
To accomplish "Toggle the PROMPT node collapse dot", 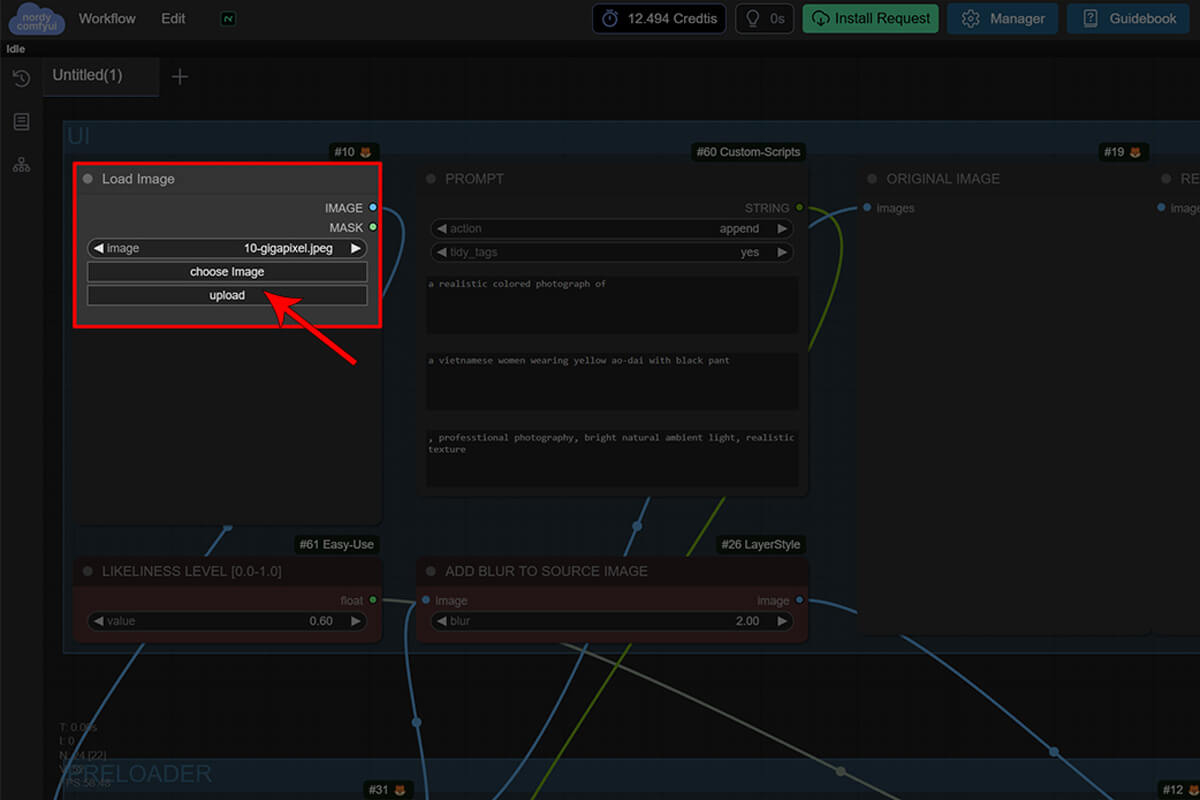I will (x=432, y=179).
